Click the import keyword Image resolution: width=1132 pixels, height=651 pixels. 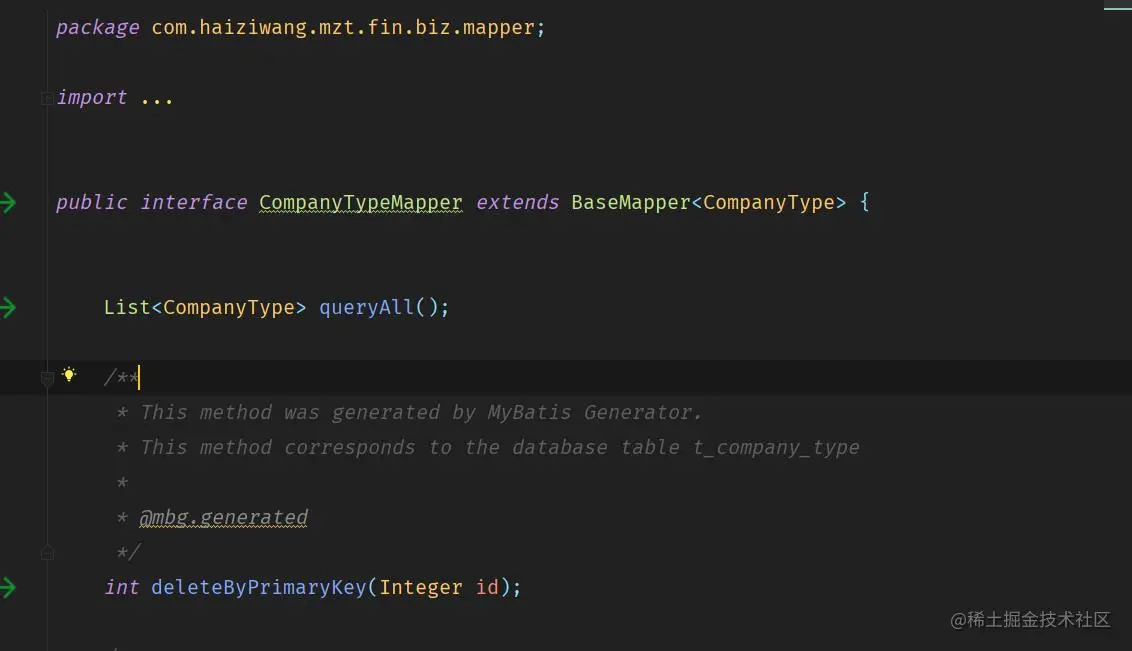(92, 97)
